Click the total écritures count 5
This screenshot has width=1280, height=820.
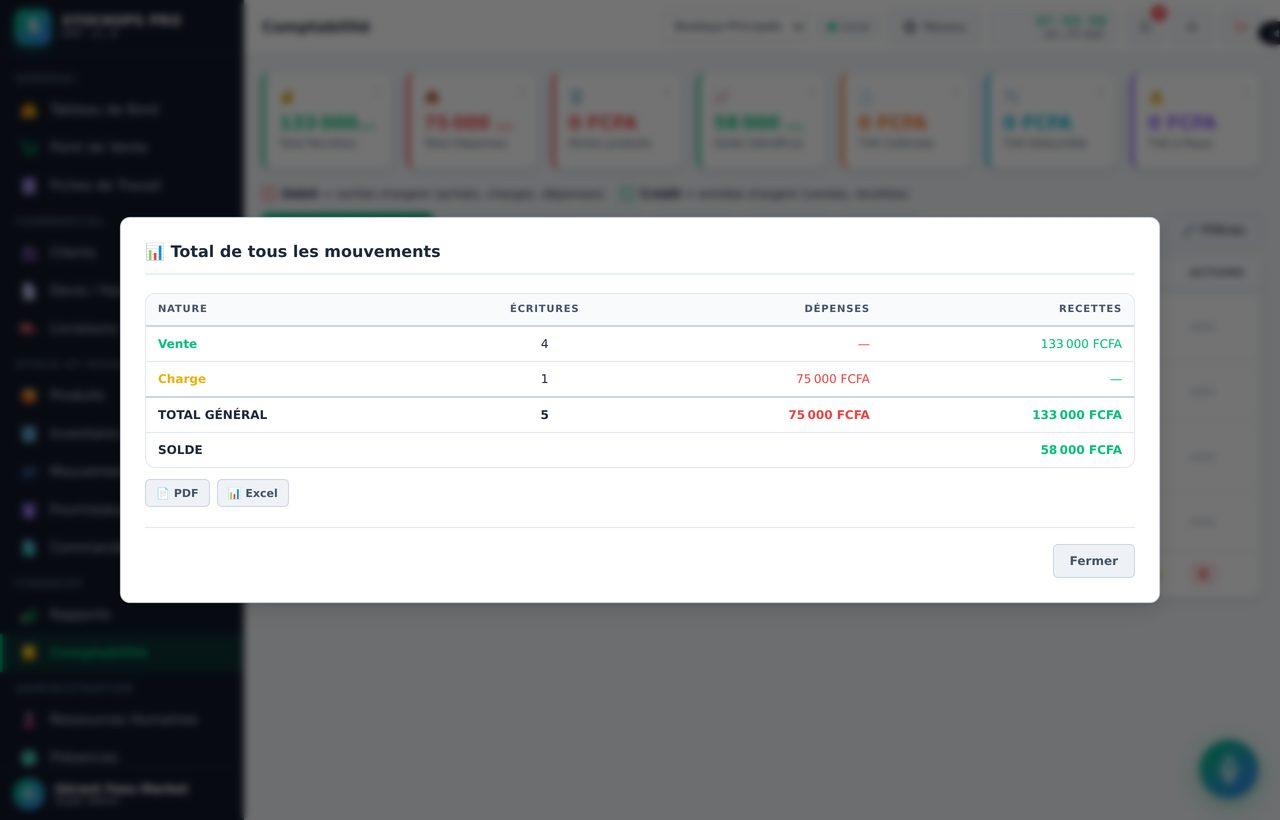pos(544,415)
